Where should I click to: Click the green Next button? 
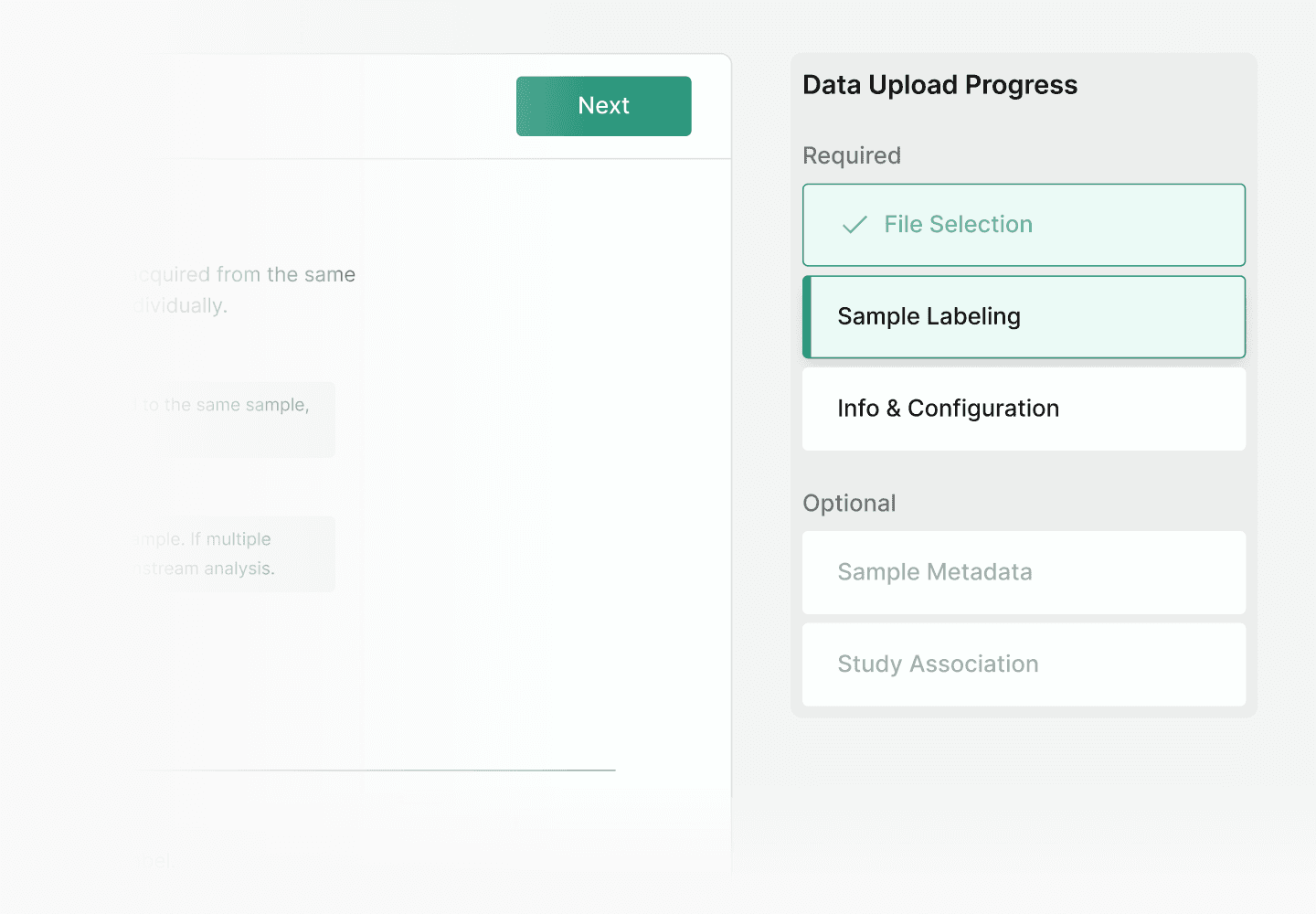(603, 106)
